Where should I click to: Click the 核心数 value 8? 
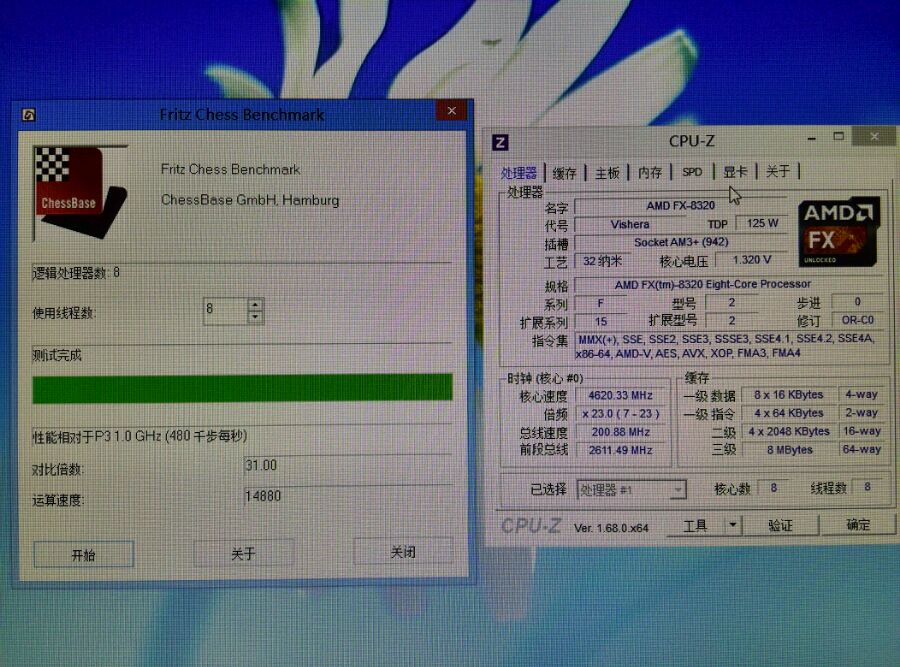pyautogui.click(x=774, y=488)
